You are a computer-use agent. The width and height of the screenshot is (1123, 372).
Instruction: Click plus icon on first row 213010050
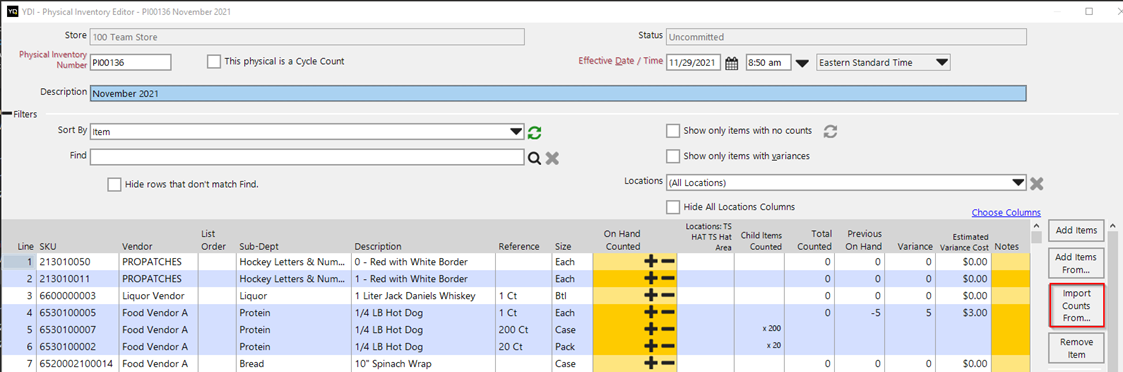click(x=650, y=262)
